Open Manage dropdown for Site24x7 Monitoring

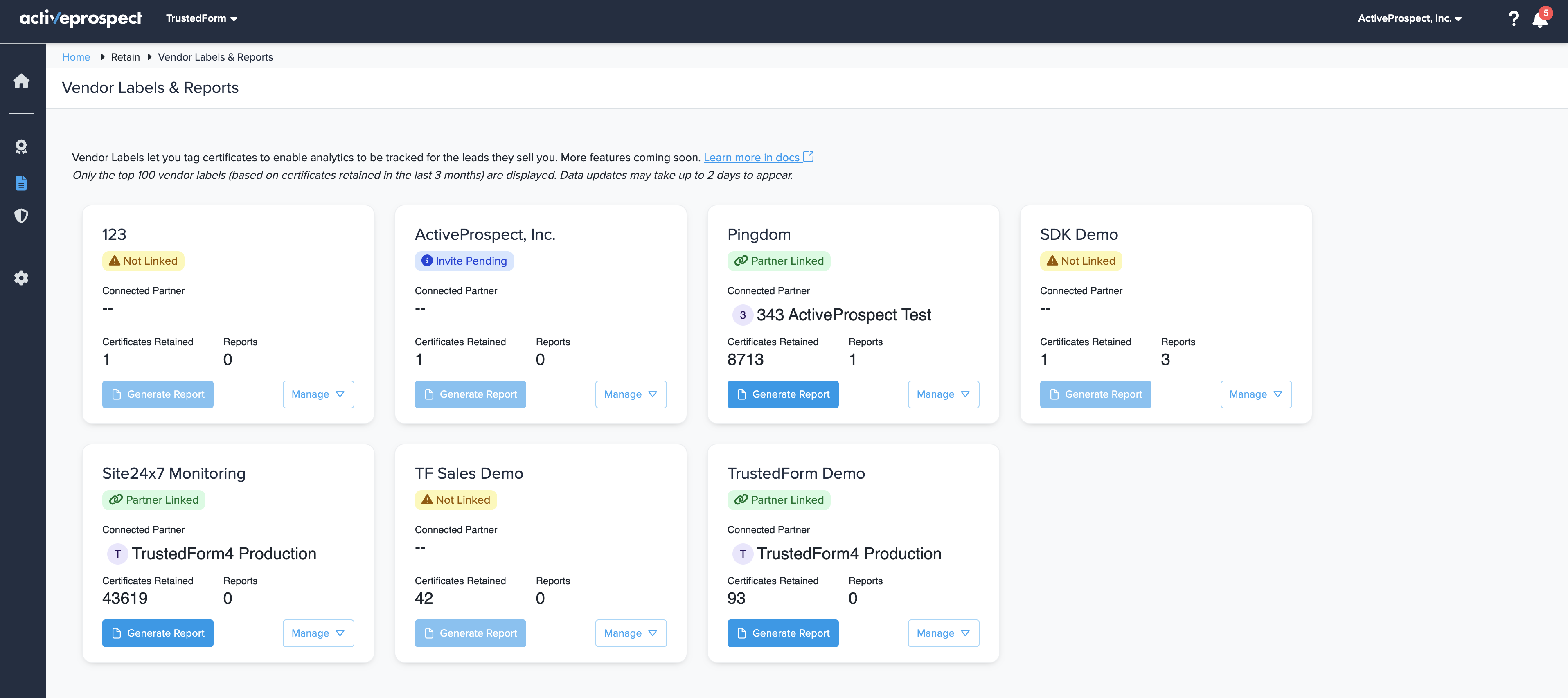pos(318,633)
